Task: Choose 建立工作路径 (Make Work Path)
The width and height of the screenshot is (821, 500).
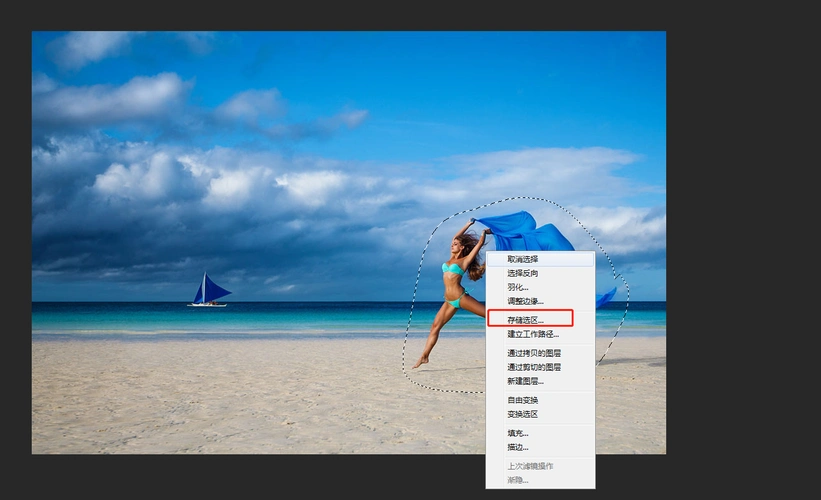Action: [x=533, y=334]
